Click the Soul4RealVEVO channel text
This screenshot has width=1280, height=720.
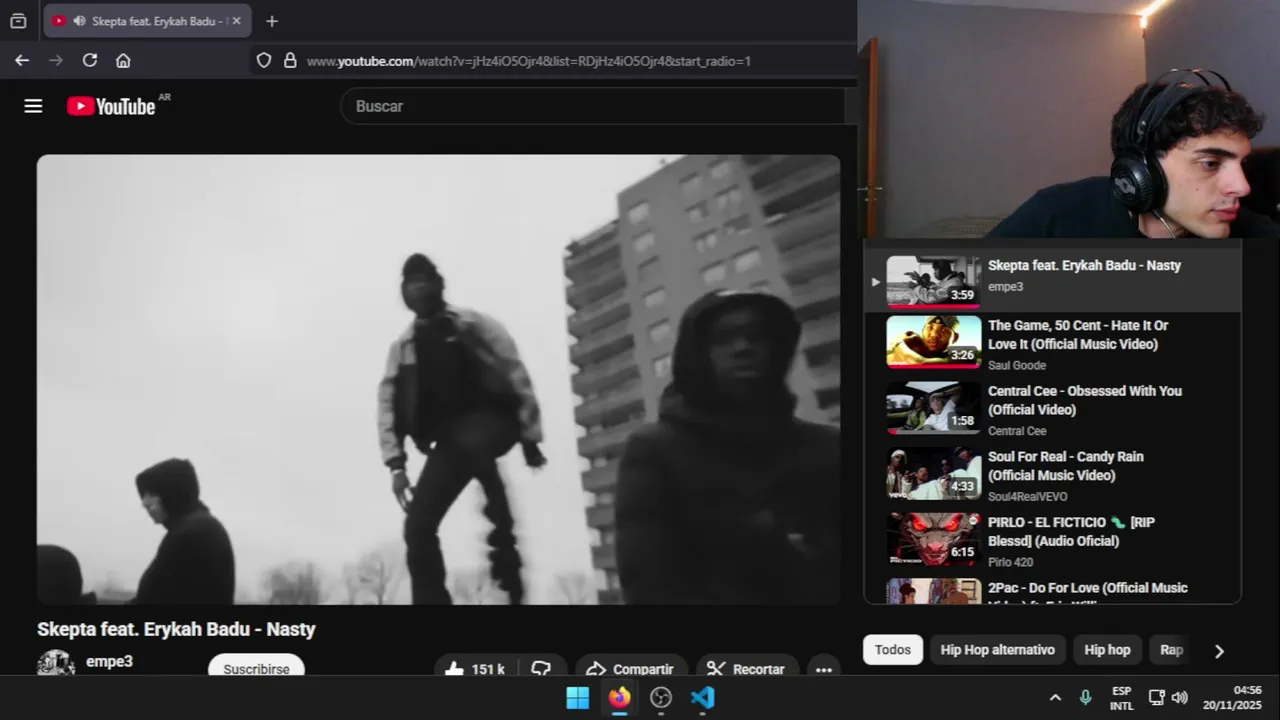[1028, 496]
